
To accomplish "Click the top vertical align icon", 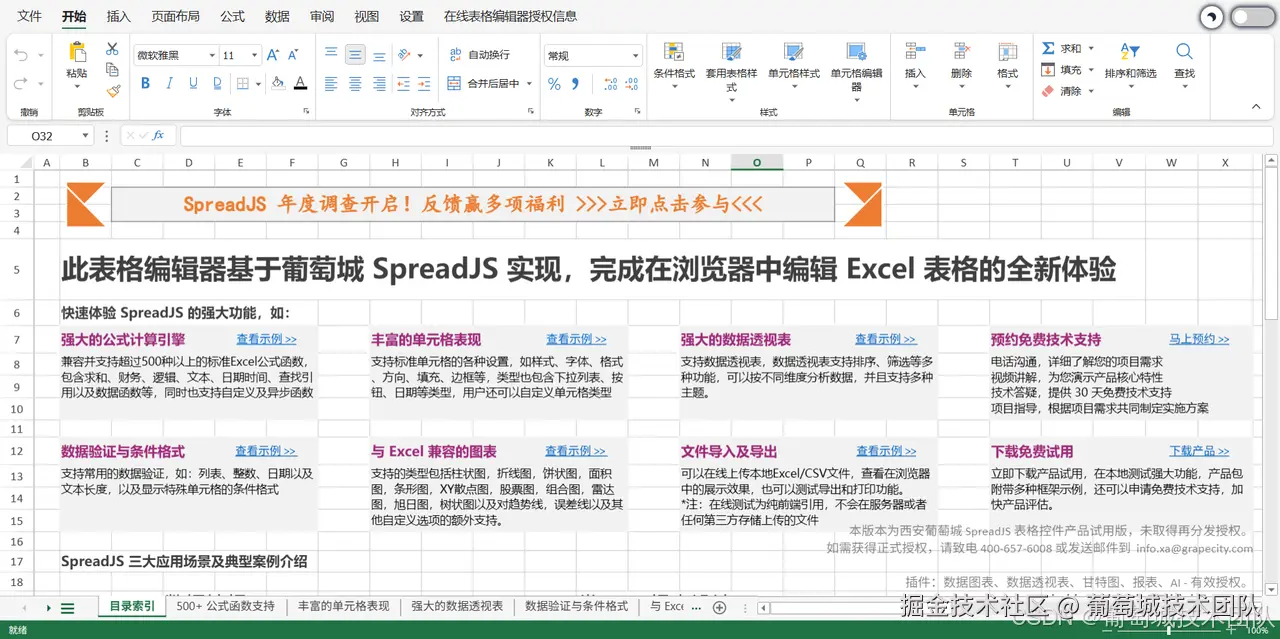I will coord(332,55).
